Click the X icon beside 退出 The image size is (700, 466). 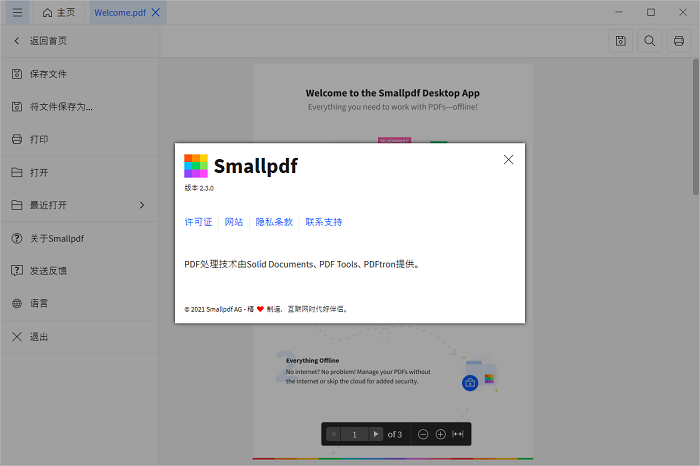(x=17, y=337)
